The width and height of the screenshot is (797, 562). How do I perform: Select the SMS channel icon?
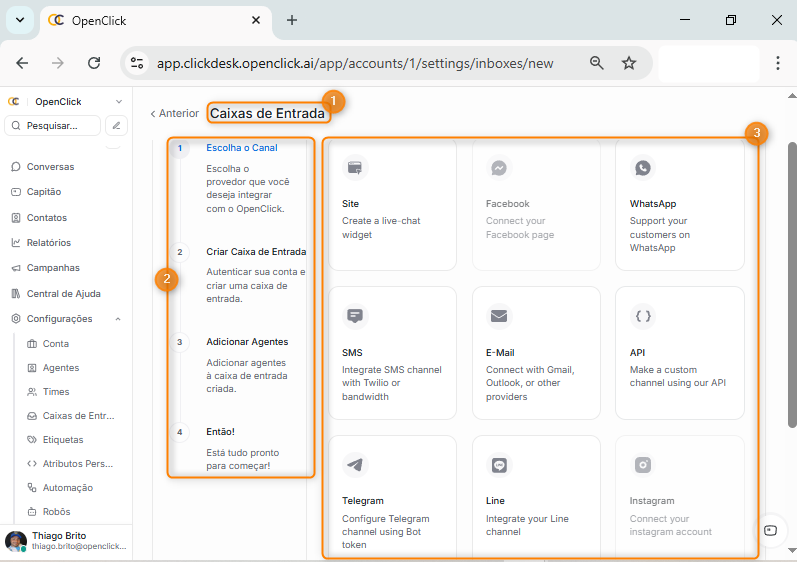tap(354, 317)
